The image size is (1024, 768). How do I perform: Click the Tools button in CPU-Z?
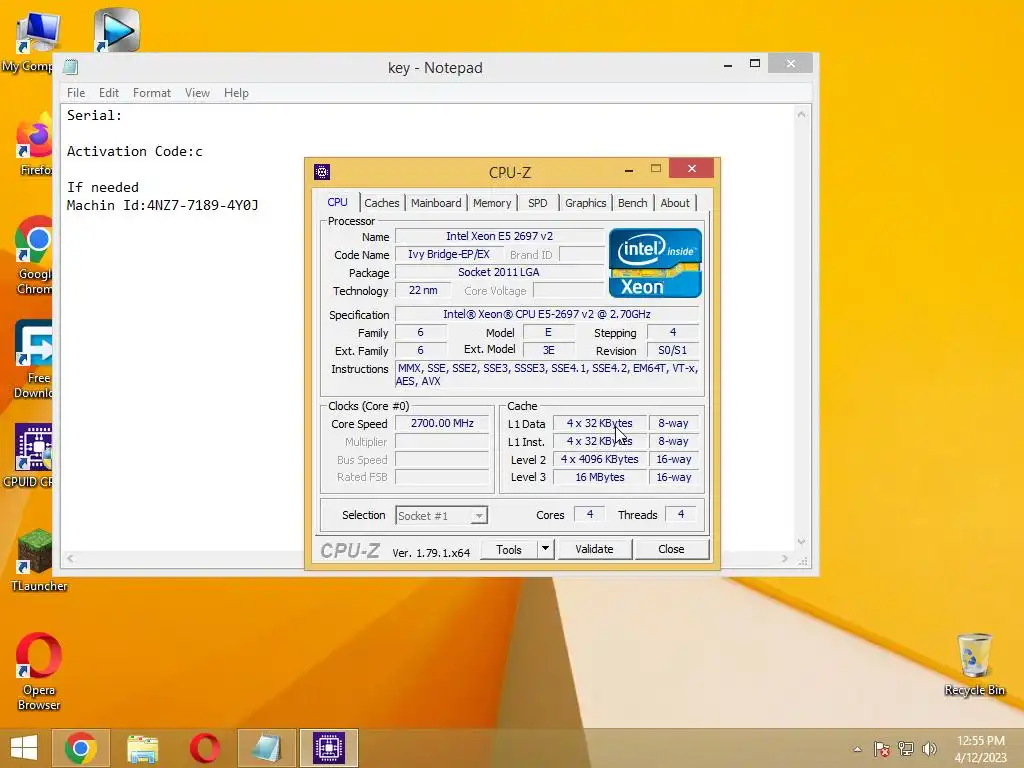(509, 549)
